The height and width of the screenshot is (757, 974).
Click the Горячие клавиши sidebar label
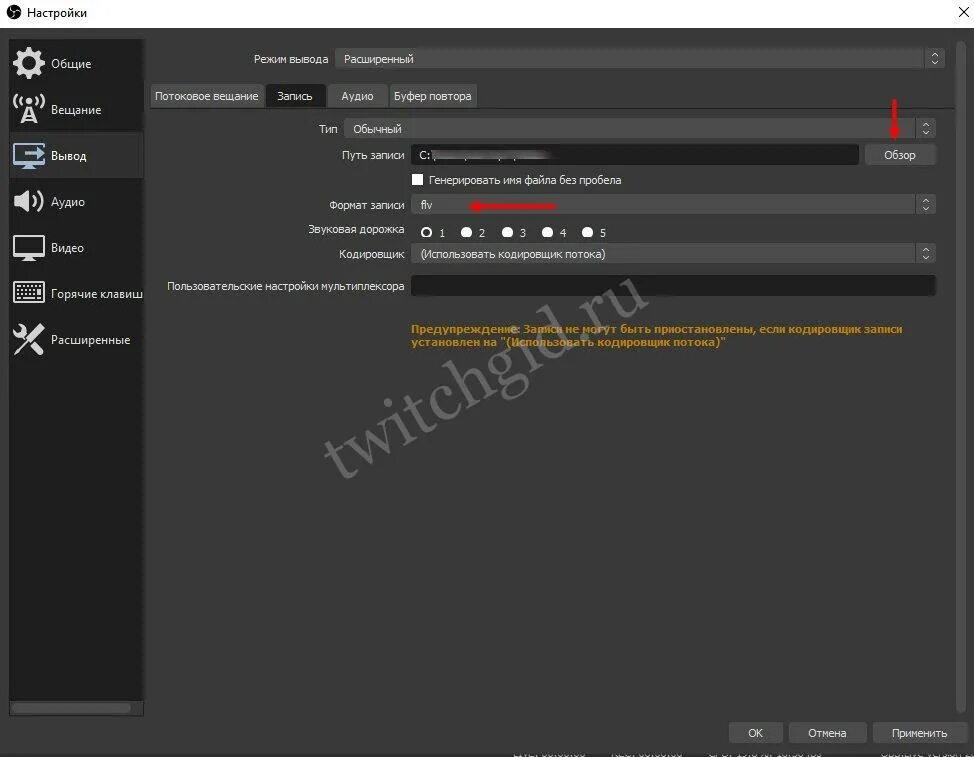tap(97, 294)
